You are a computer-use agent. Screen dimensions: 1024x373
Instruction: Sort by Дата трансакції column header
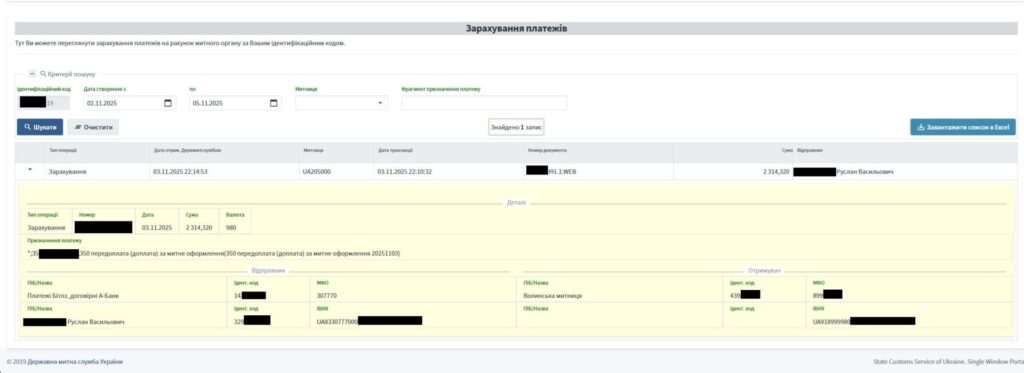(395, 150)
